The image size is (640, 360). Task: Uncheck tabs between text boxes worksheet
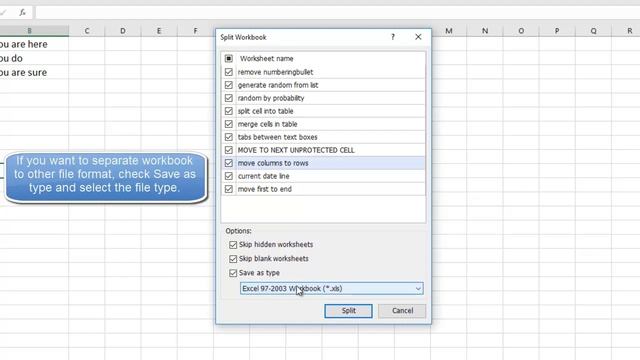coord(229,137)
